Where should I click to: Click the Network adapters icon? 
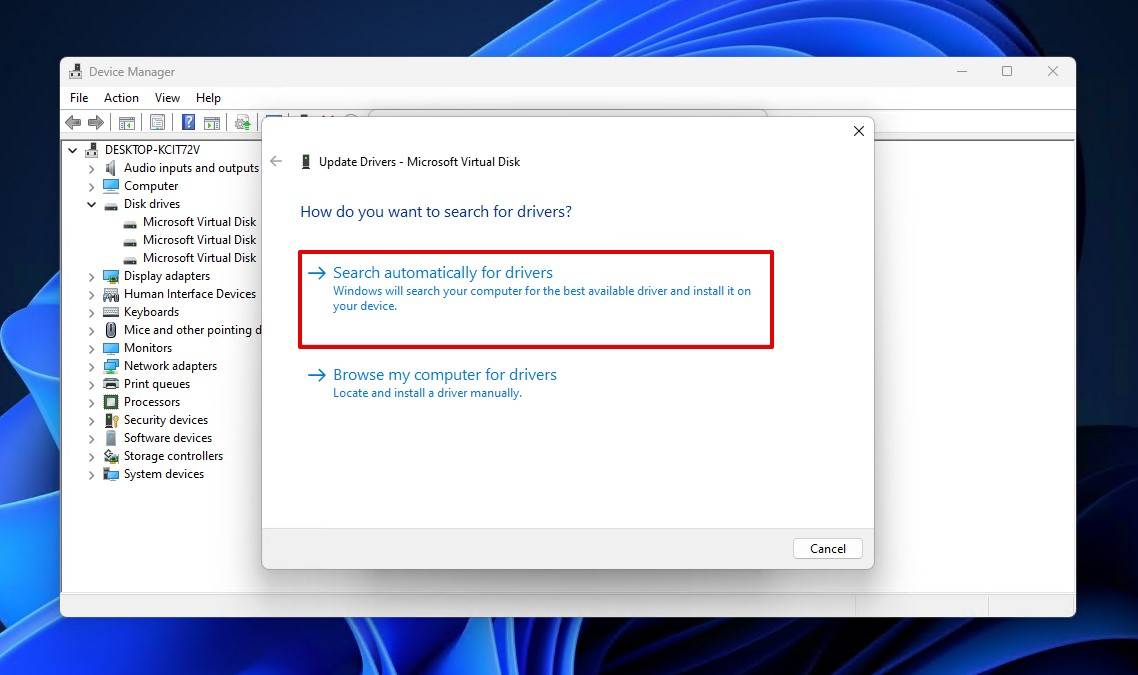click(111, 366)
